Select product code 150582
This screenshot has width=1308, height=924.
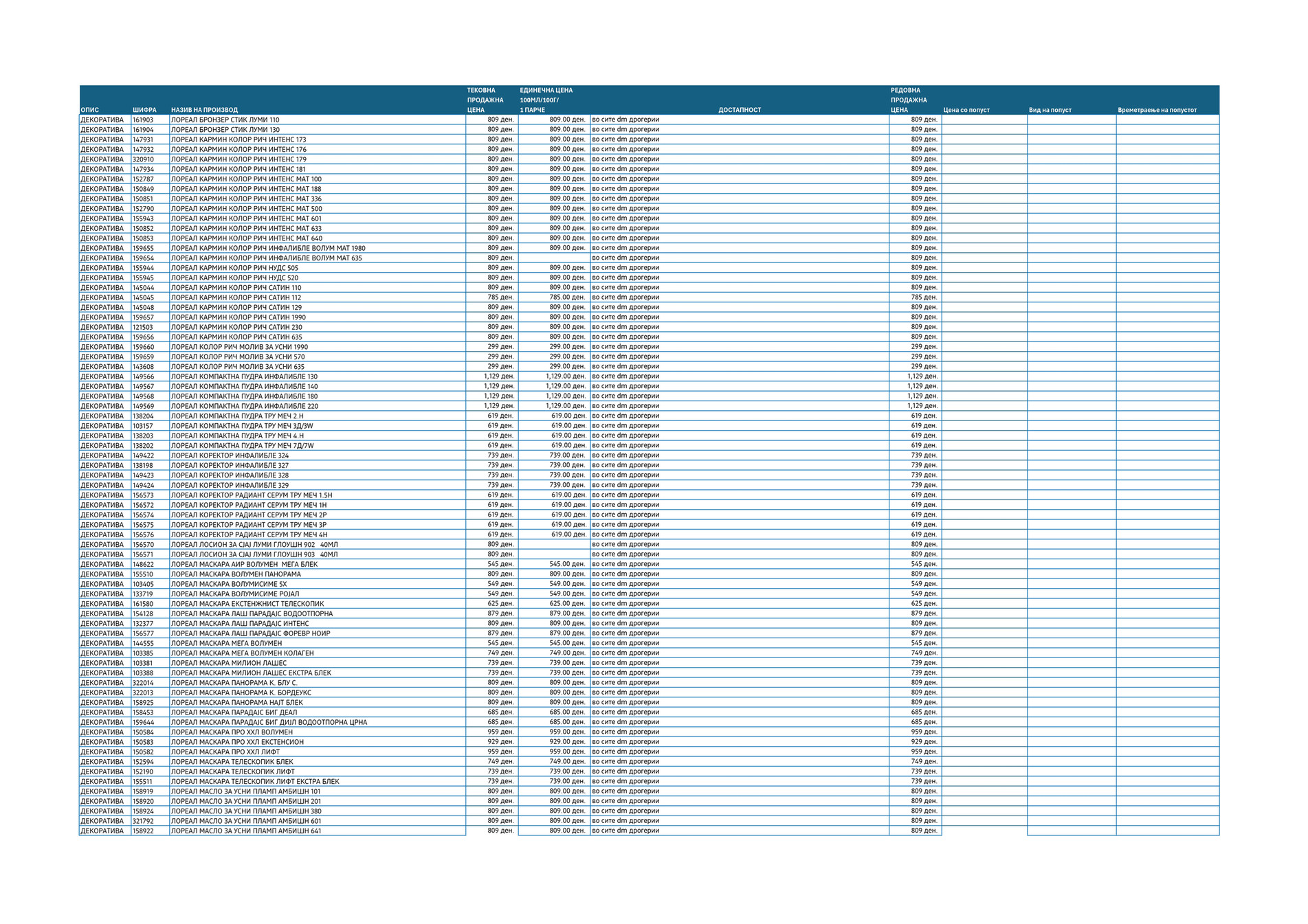point(143,752)
